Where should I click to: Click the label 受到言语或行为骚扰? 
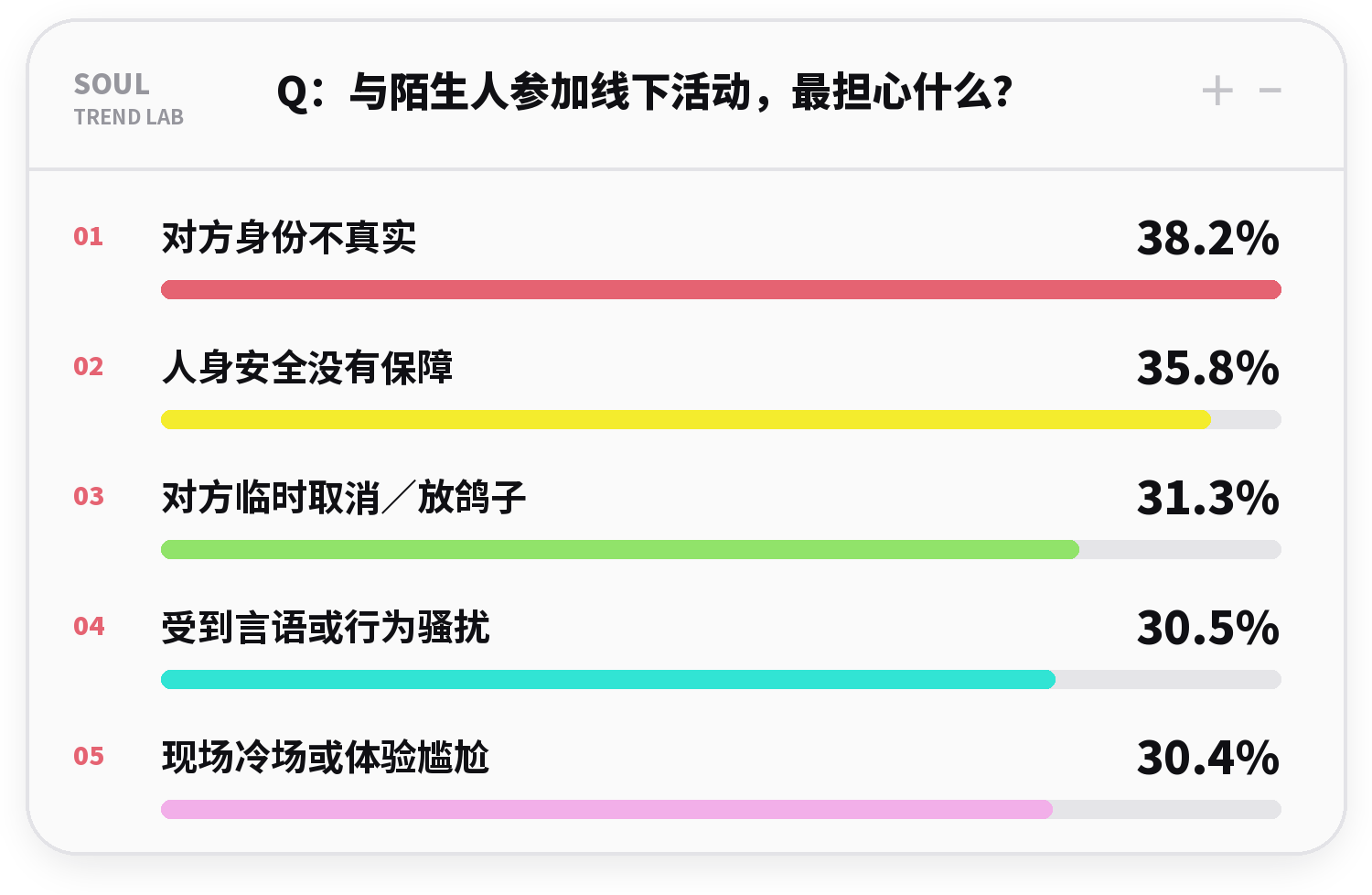326,628
